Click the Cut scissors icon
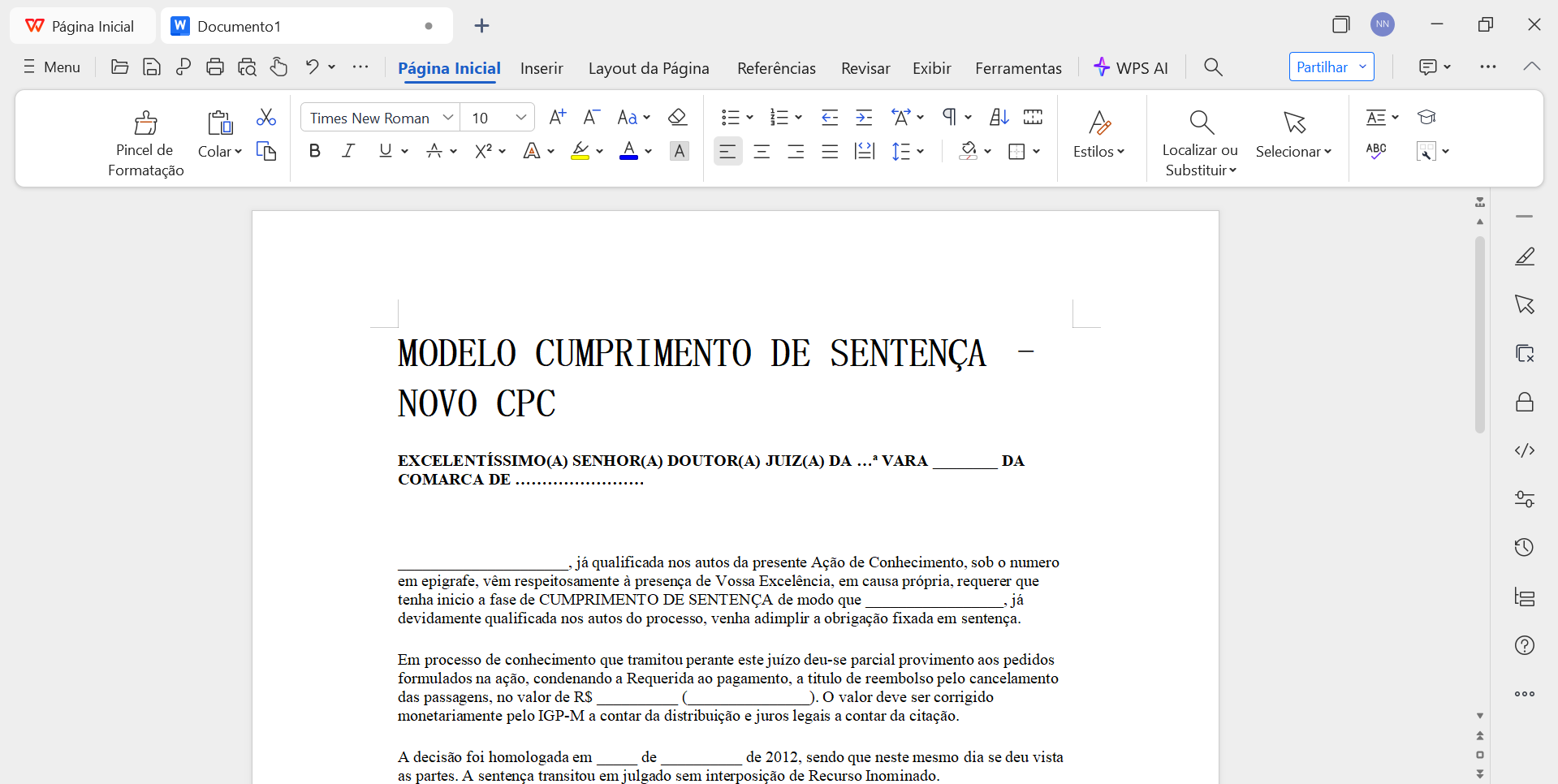1558x784 pixels. tap(266, 117)
